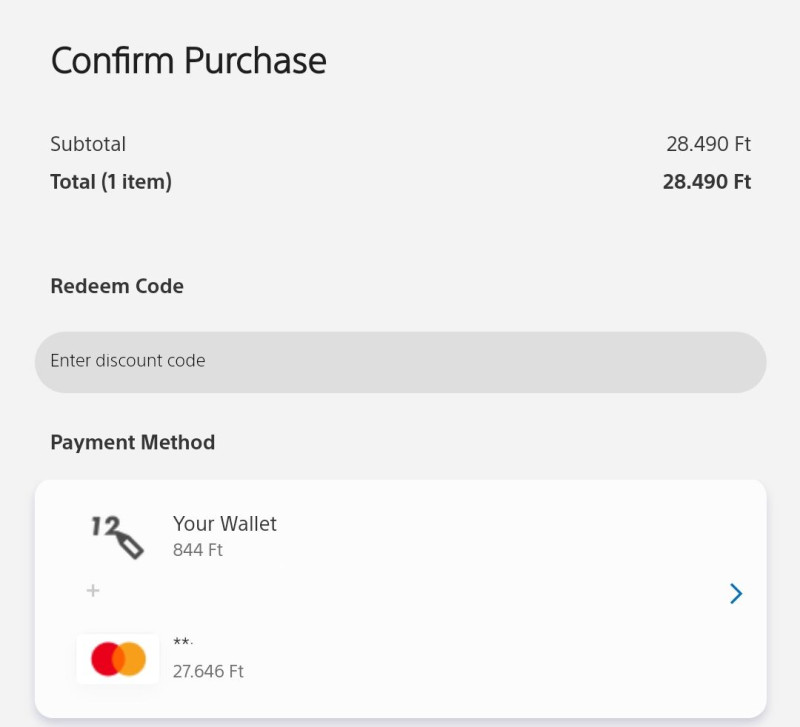This screenshot has height=727, width=800.
Task: Click the Redeem Code heading
Action: click(x=117, y=286)
